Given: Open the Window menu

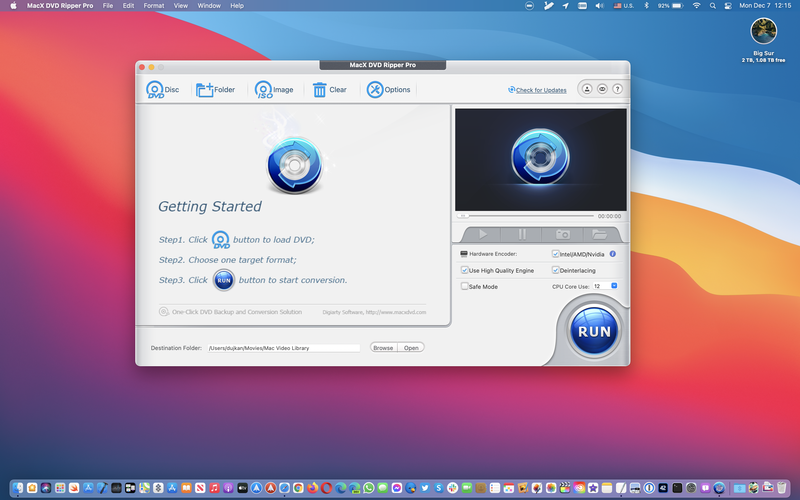Looking at the screenshot, I should [x=209, y=6].
